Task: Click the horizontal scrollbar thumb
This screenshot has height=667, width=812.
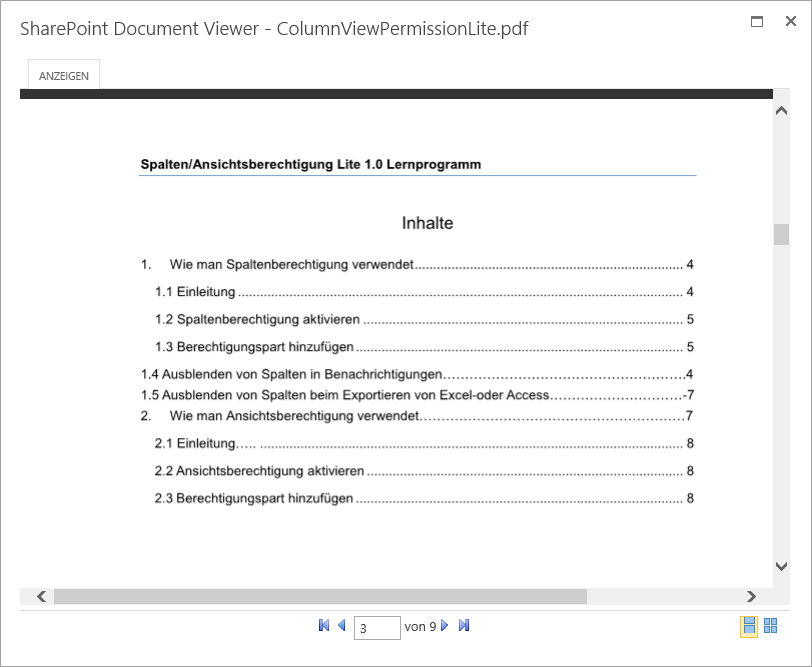Action: 320,596
